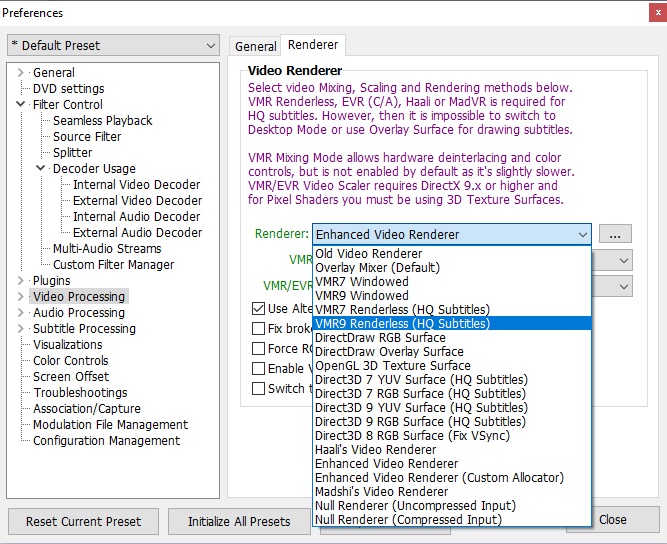
Task: Check the Fix broke... checkbox
Action: click(258, 328)
